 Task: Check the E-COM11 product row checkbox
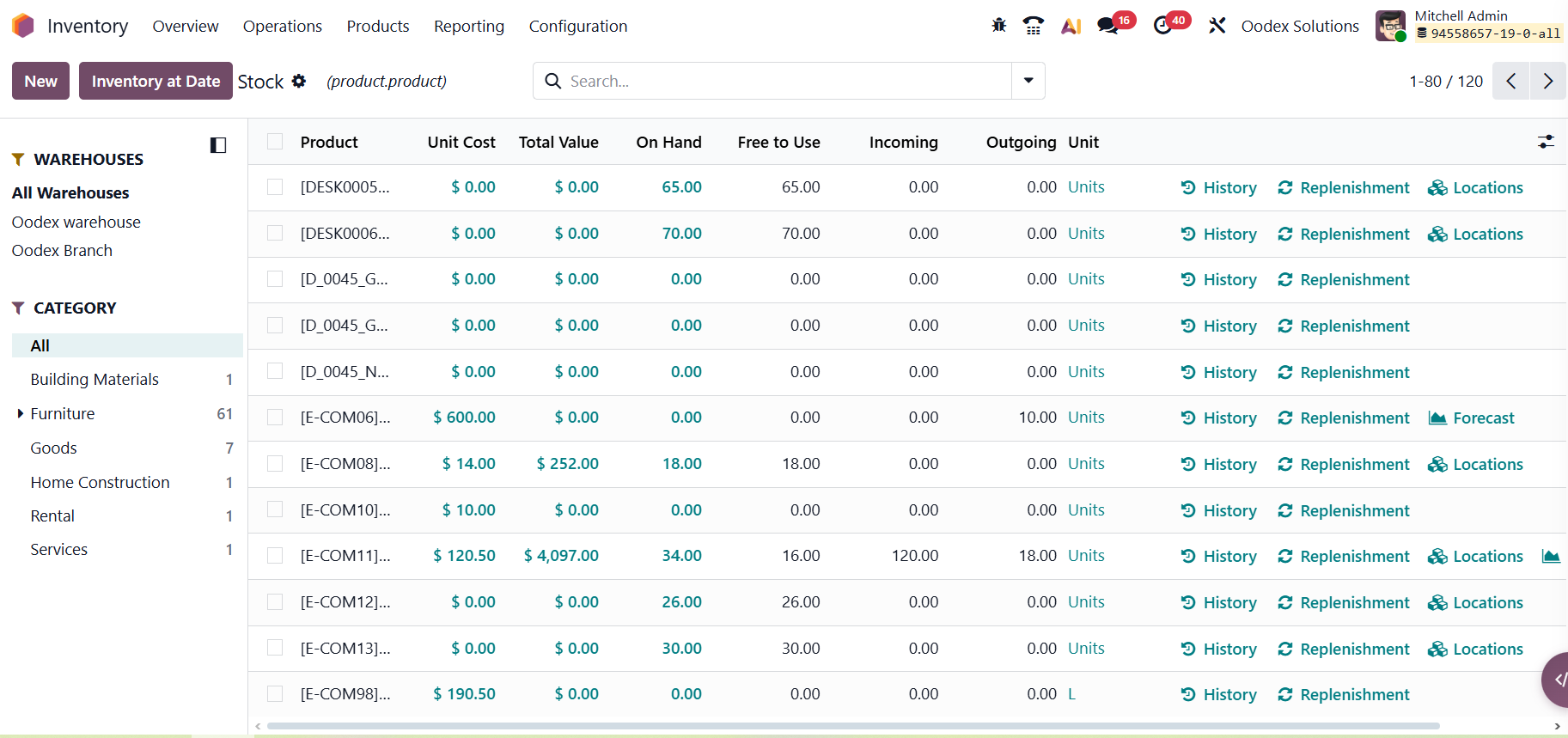click(x=275, y=556)
